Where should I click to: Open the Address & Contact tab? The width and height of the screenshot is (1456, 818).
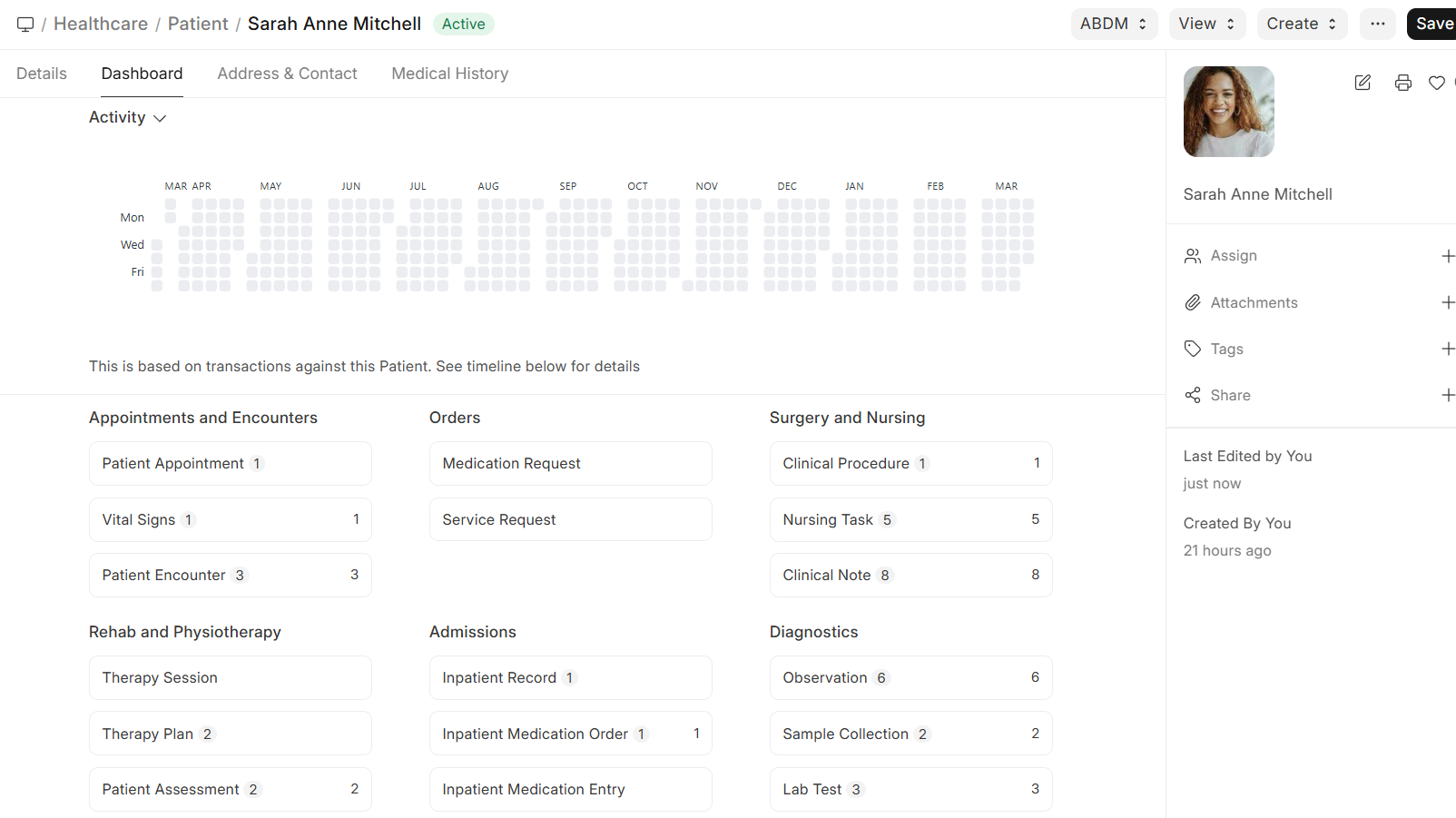pos(287,74)
